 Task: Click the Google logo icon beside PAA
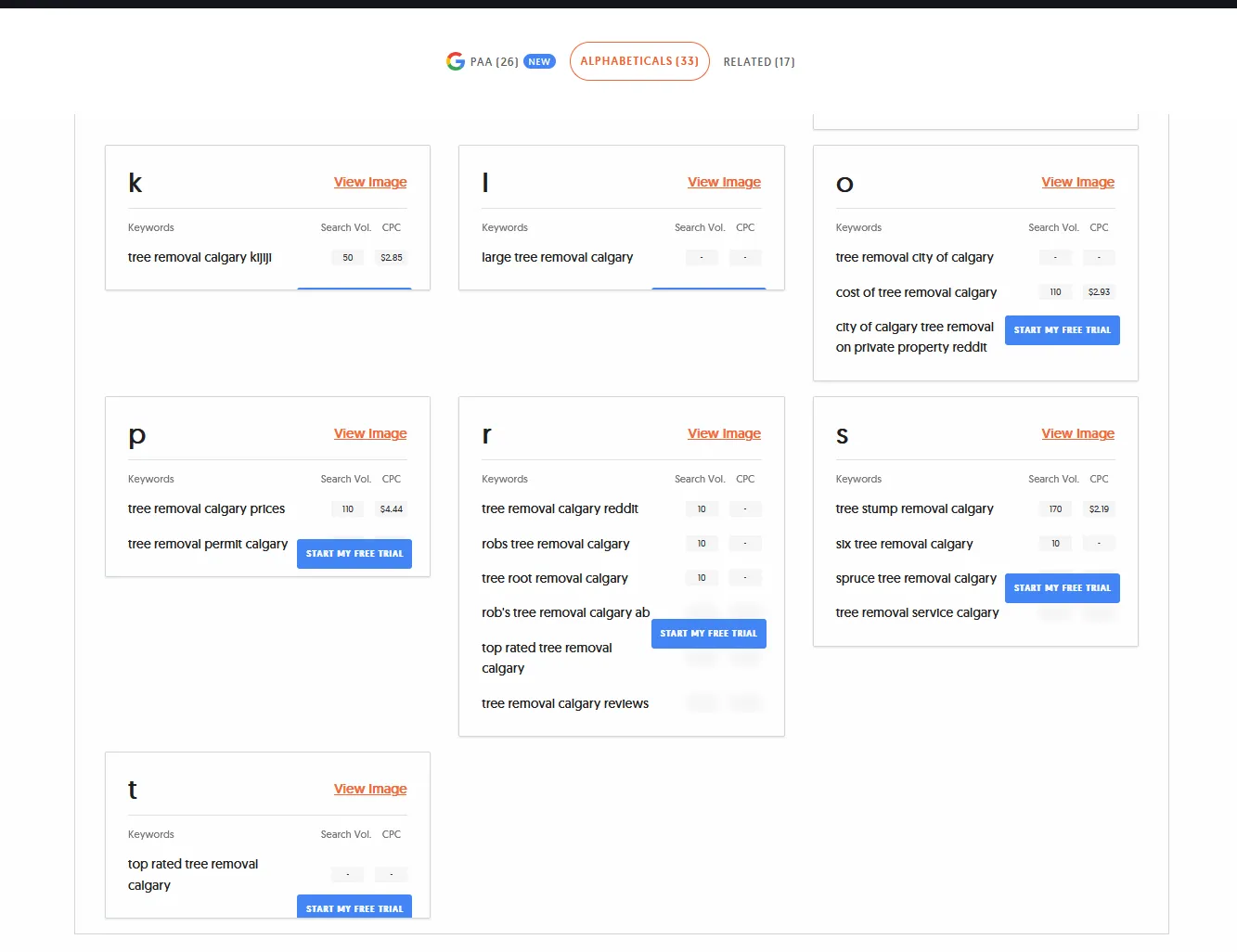click(x=455, y=61)
